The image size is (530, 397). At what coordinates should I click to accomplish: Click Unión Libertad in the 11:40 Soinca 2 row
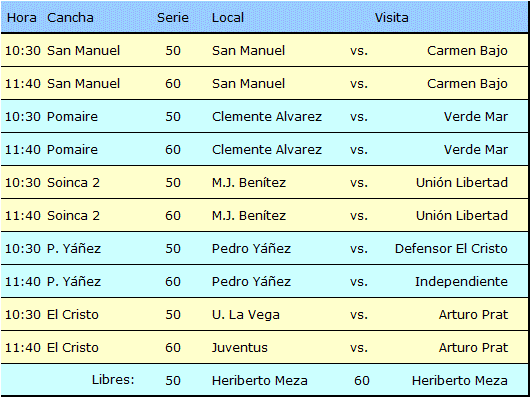[462, 216]
